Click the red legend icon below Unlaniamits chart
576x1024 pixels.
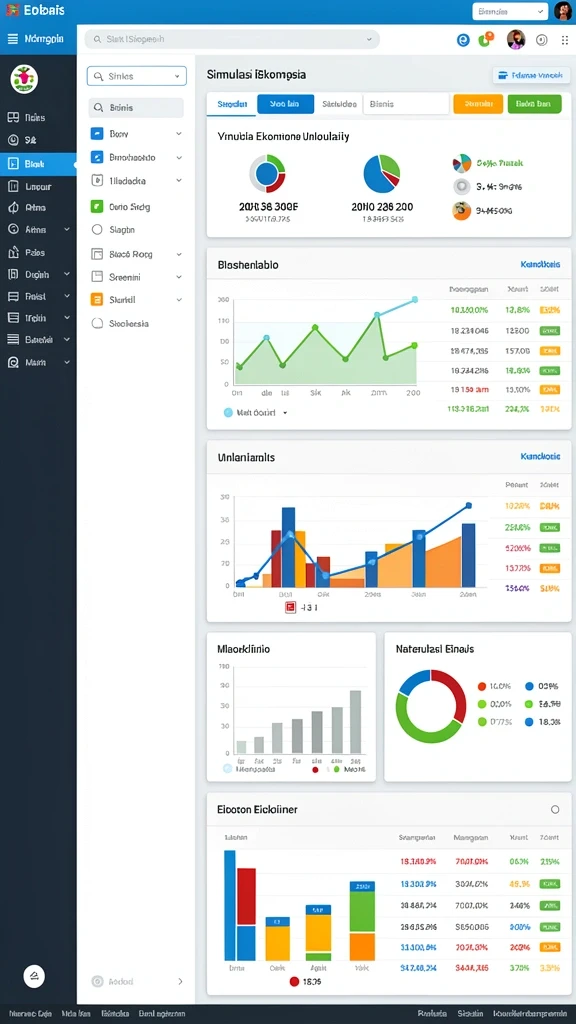pyautogui.click(x=291, y=607)
